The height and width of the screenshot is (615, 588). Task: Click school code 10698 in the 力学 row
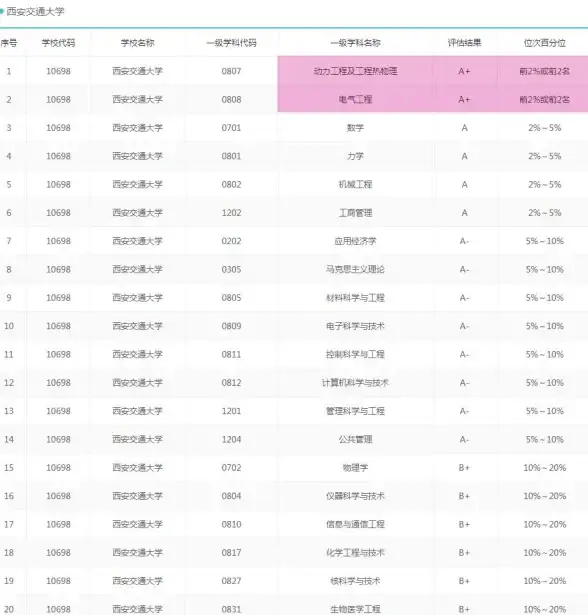(58, 156)
